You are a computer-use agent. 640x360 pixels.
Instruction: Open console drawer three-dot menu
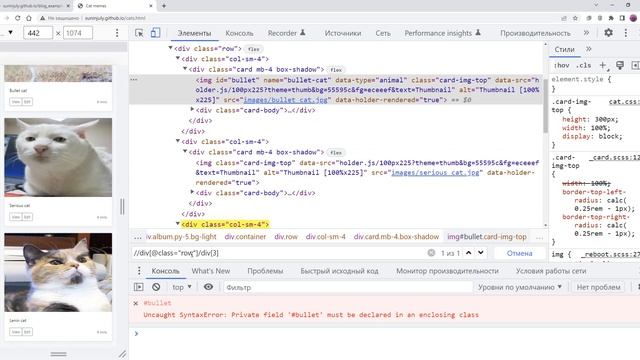point(139,271)
